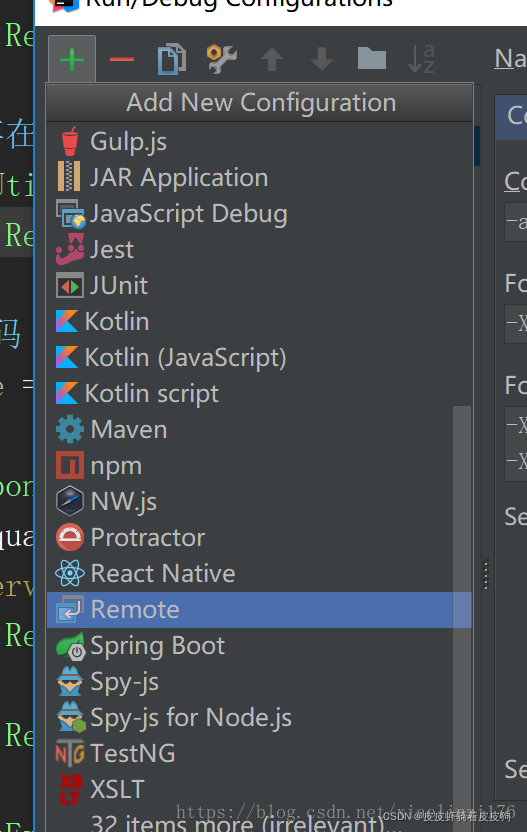Choose Kotlin (JavaScript) entry

click(259, 358)
